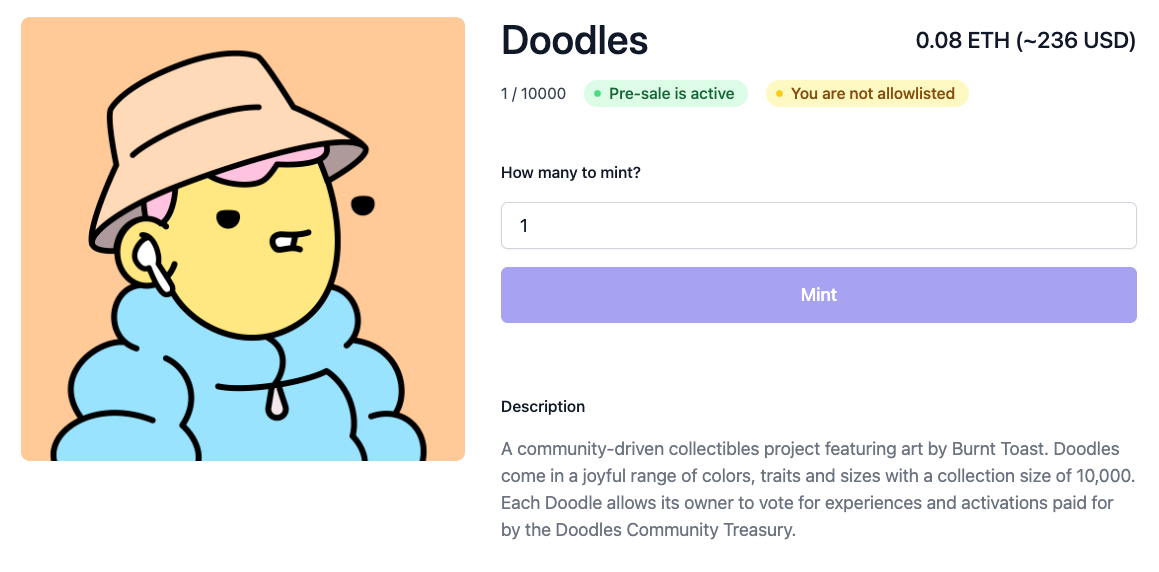1159x572 pixels.
Task: Click the Description heading
Action: pyautogui.click(x=543, y=406)
